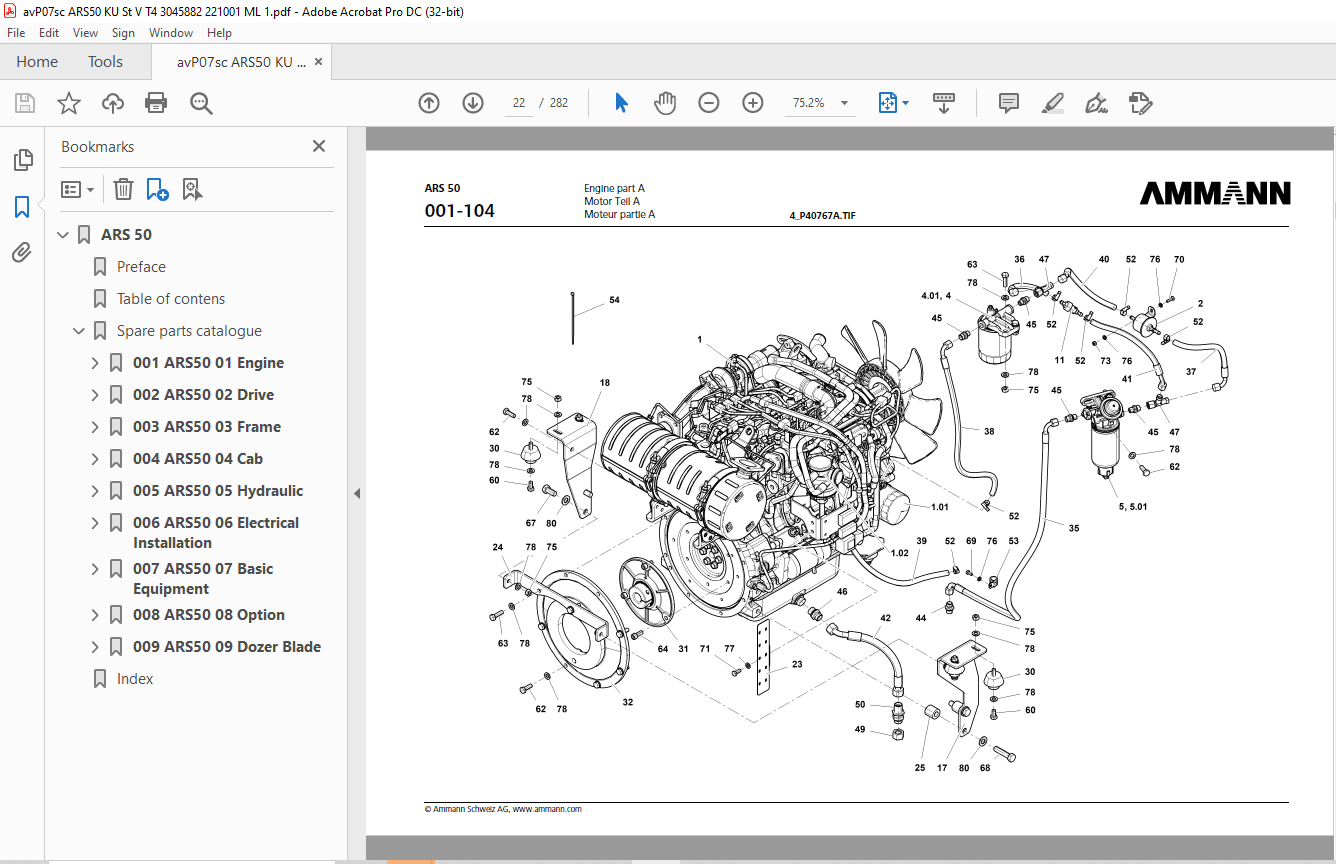The width and height of the screenshot is (1336, 864).
Task: Expand 007 ARS50 07 Basic Equipment bookmark
Action: pos(96,569)
